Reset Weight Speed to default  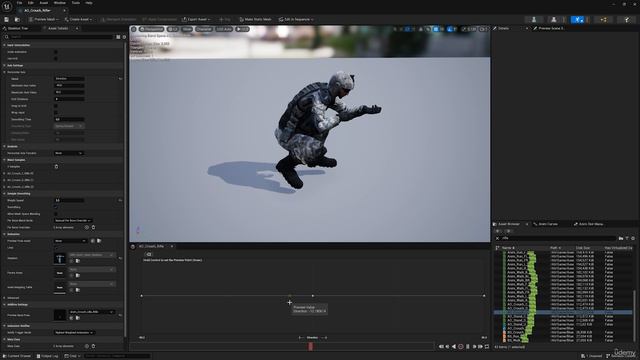pos(120,200)
